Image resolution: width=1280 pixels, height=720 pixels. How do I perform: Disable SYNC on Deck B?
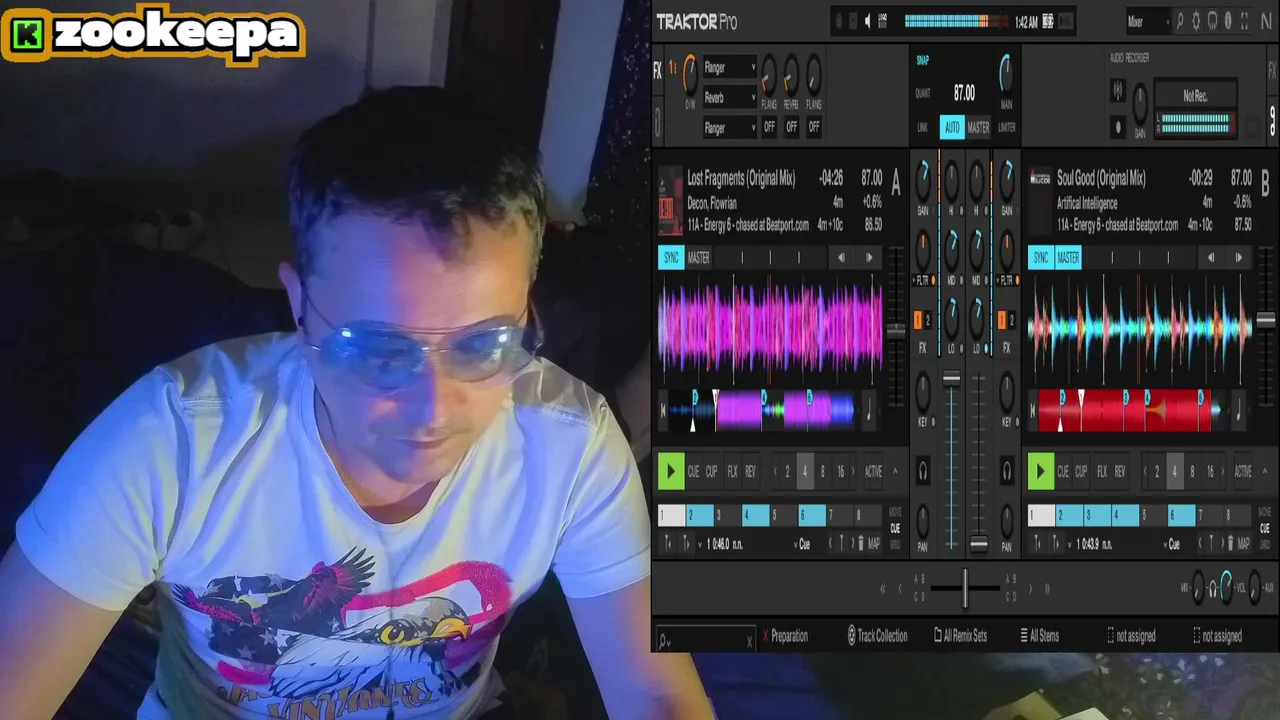coord(1040,258)
